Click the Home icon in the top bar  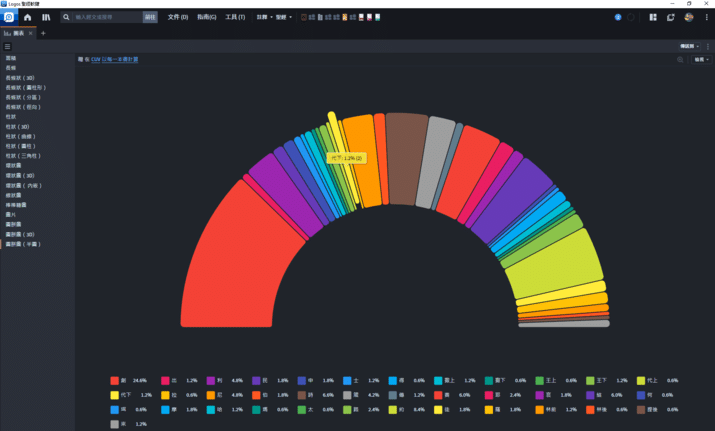click(27, 17)
